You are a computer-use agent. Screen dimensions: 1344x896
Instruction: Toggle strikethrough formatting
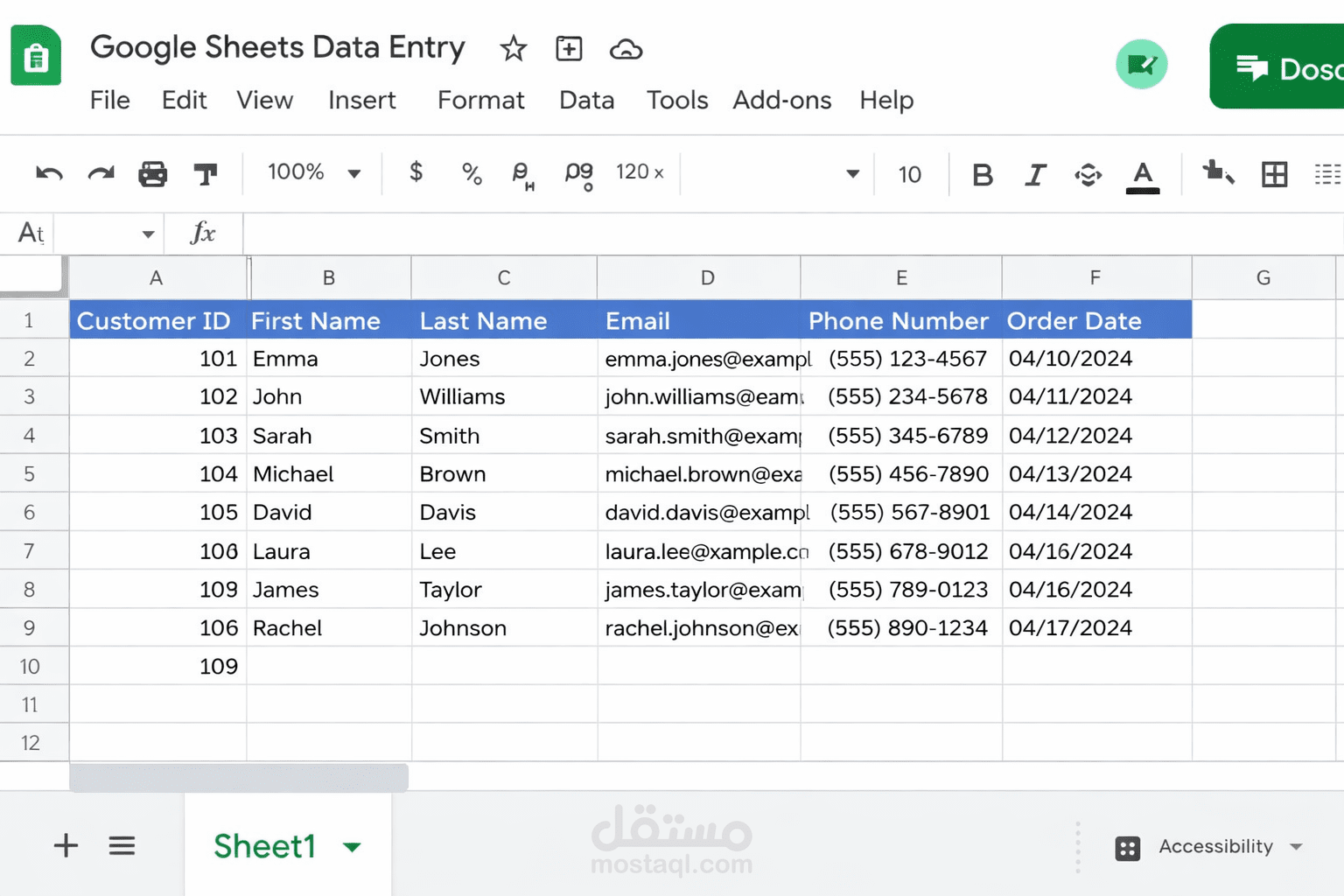tap(1088, 175)
